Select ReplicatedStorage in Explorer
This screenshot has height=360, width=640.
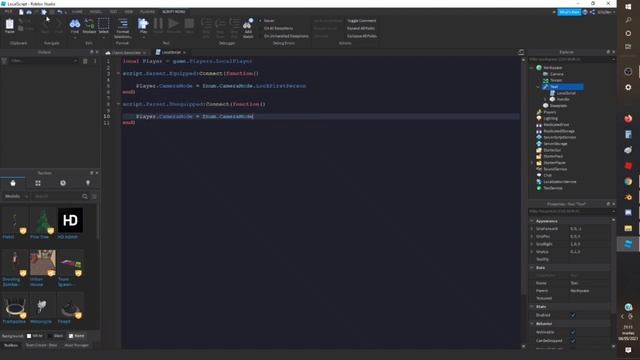pos(559,131)
